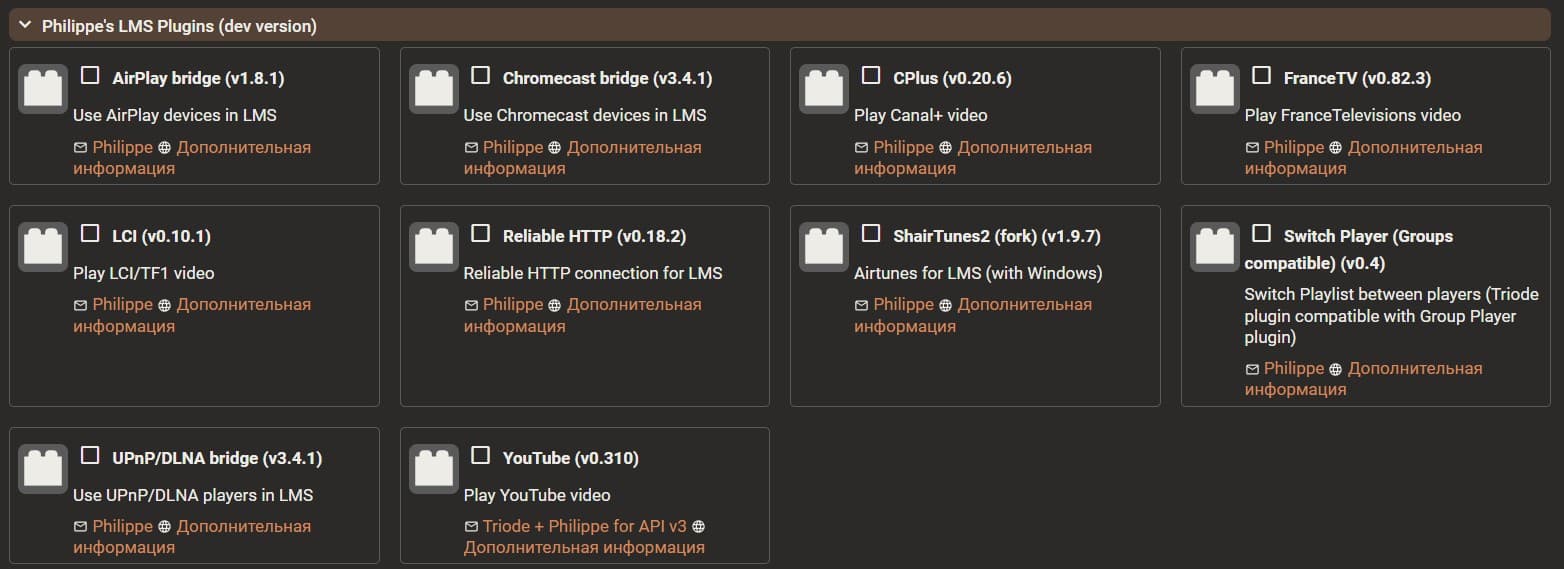This screenshot has height=569, width=1564.
Task: Open Triode + Philippe for API v3 link
Action: point(585,526)
